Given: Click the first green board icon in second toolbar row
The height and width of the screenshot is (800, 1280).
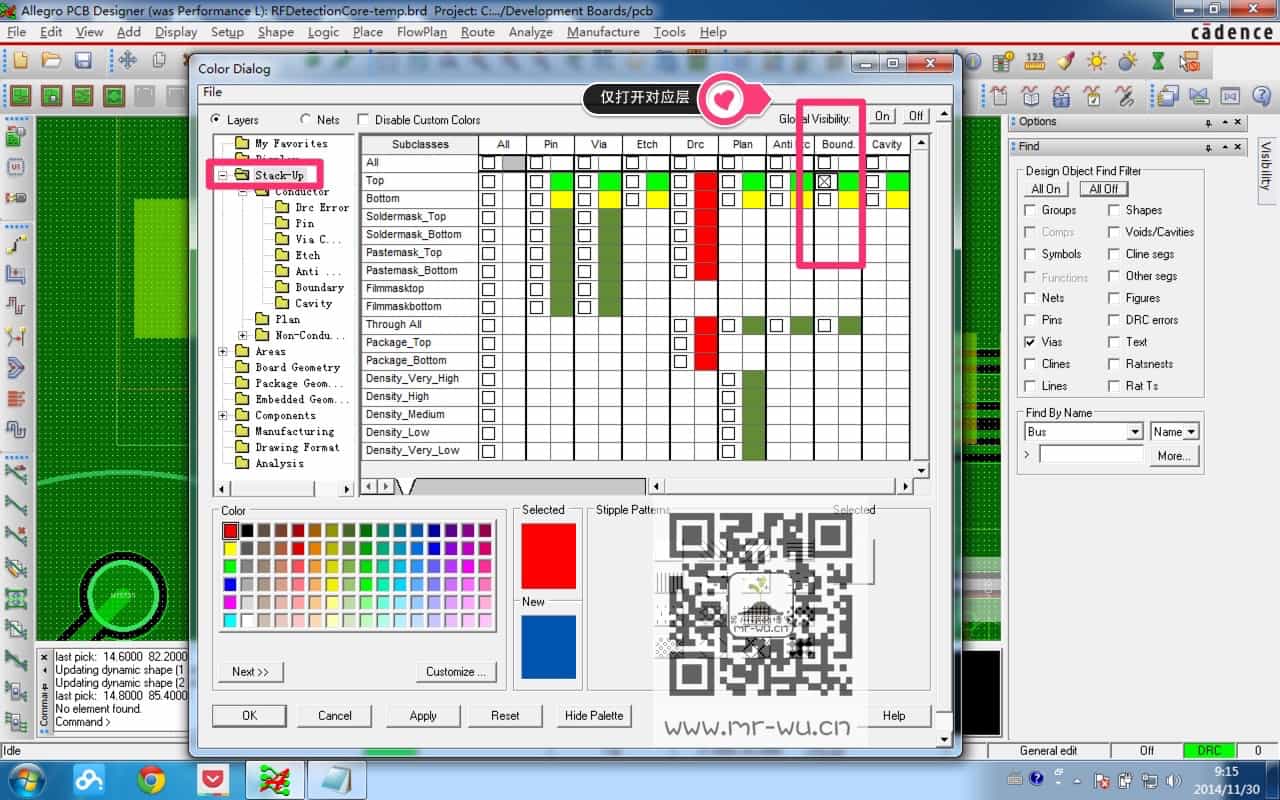Looking at the screenshot, I should coord(20,96).
